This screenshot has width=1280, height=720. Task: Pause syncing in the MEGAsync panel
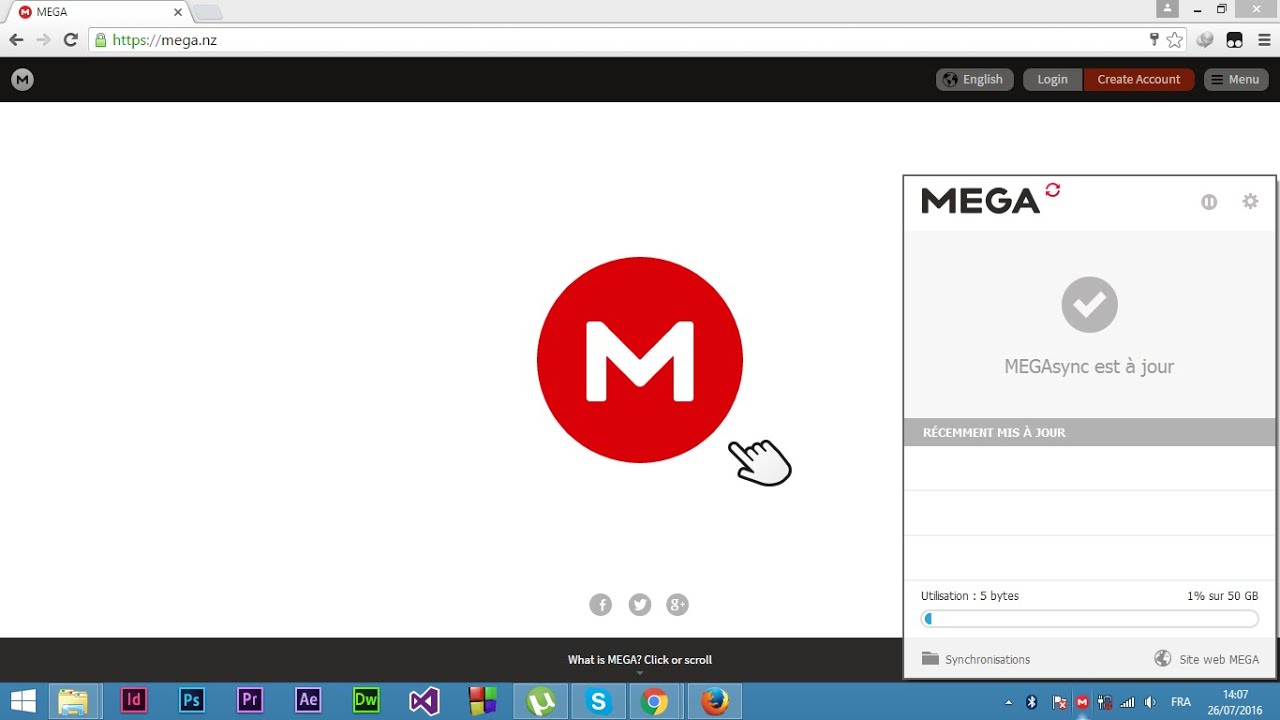(1209, 202)
